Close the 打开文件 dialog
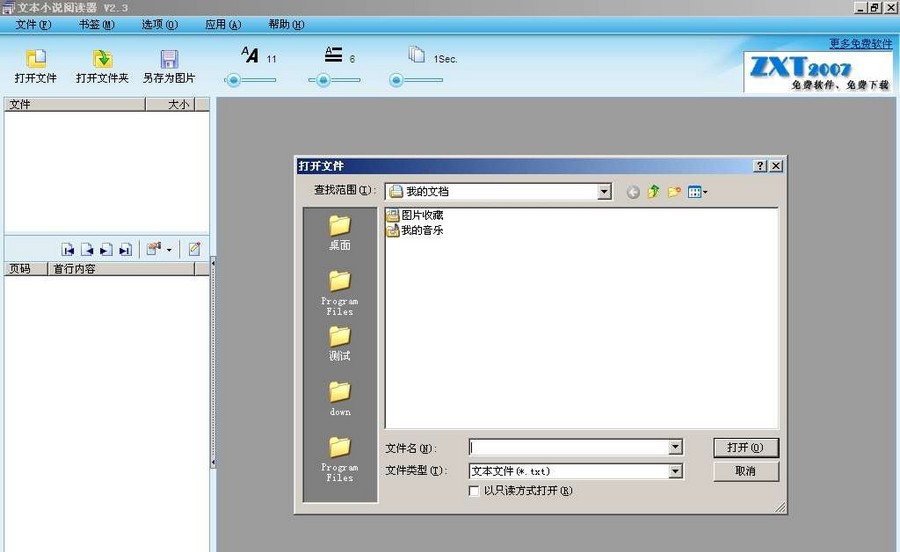The width and height of the screenshot is (900, 552). point(776,166)
